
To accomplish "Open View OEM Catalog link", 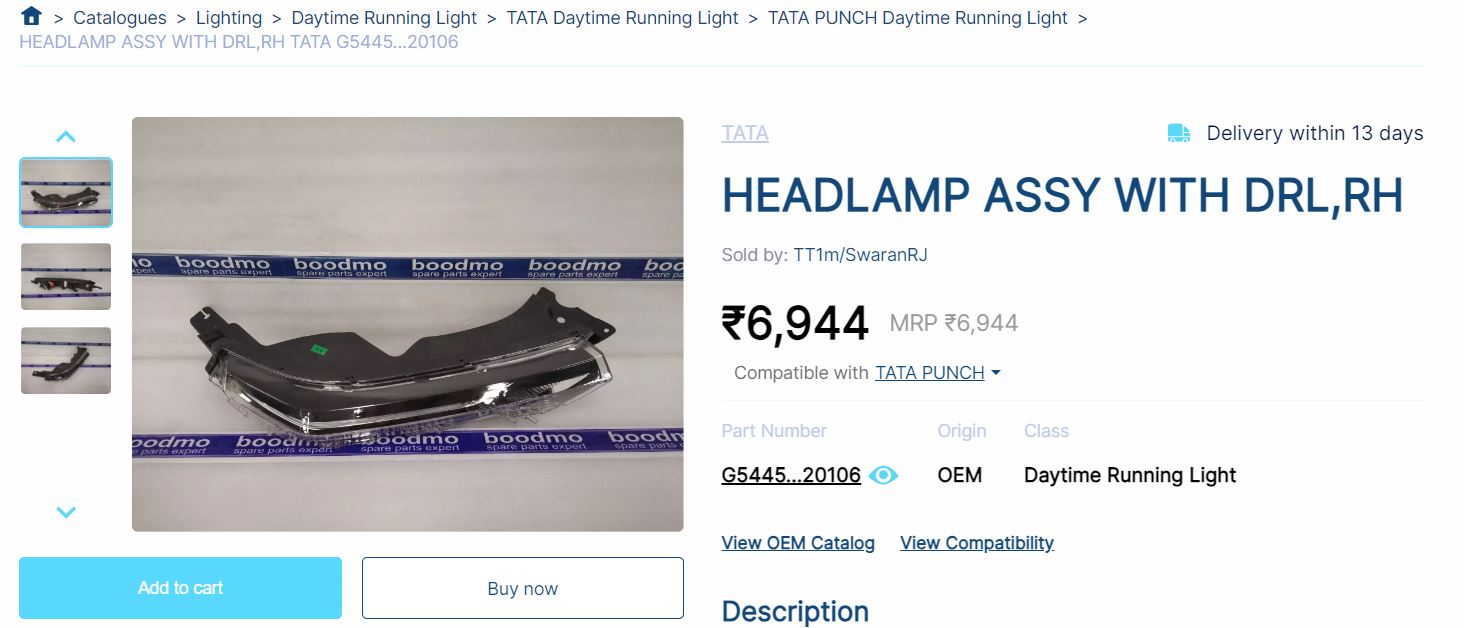I will pyautogui.click(x=798, y=543).
